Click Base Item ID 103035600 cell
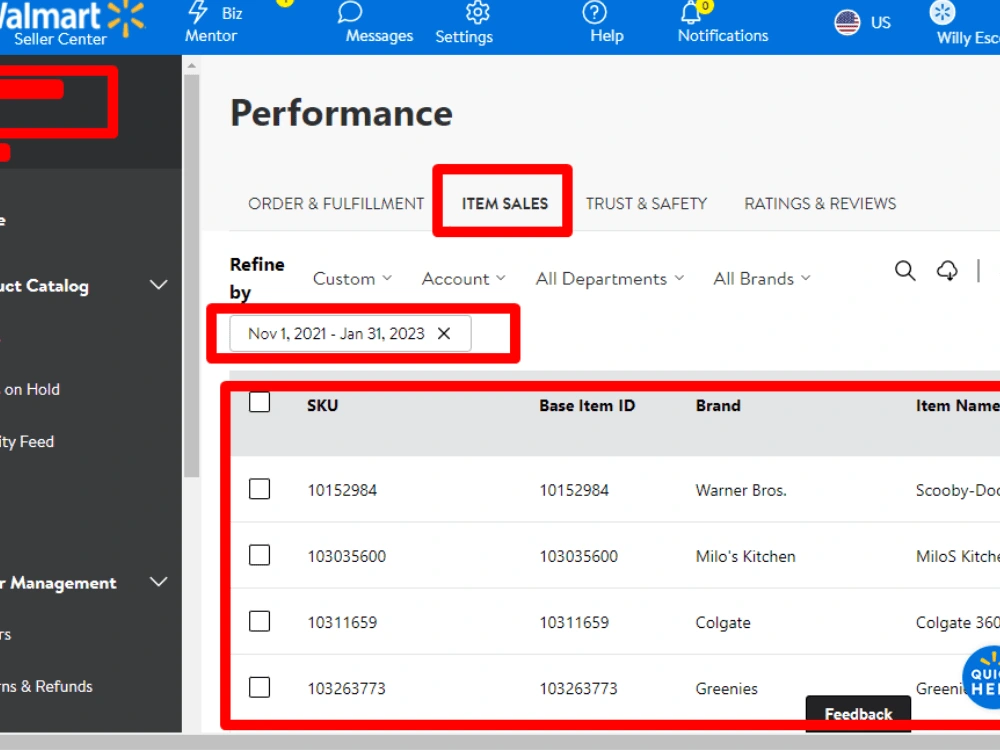 tap(578, 556)
